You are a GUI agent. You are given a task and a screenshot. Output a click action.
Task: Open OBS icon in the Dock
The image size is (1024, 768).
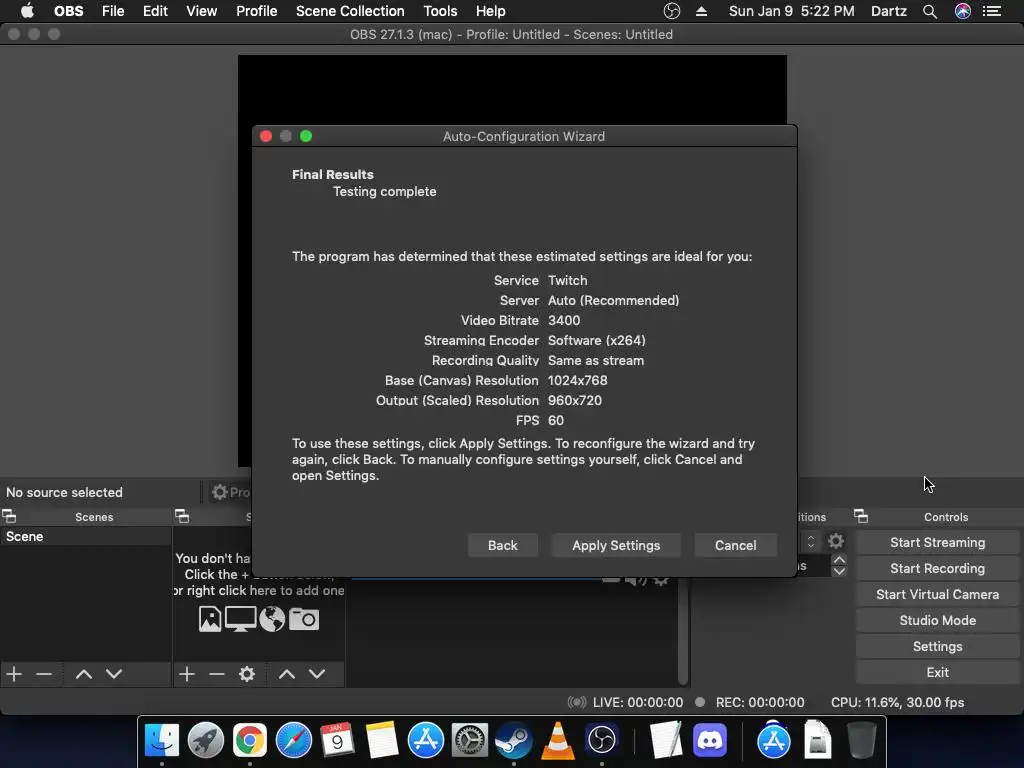(x=601, y=740)
